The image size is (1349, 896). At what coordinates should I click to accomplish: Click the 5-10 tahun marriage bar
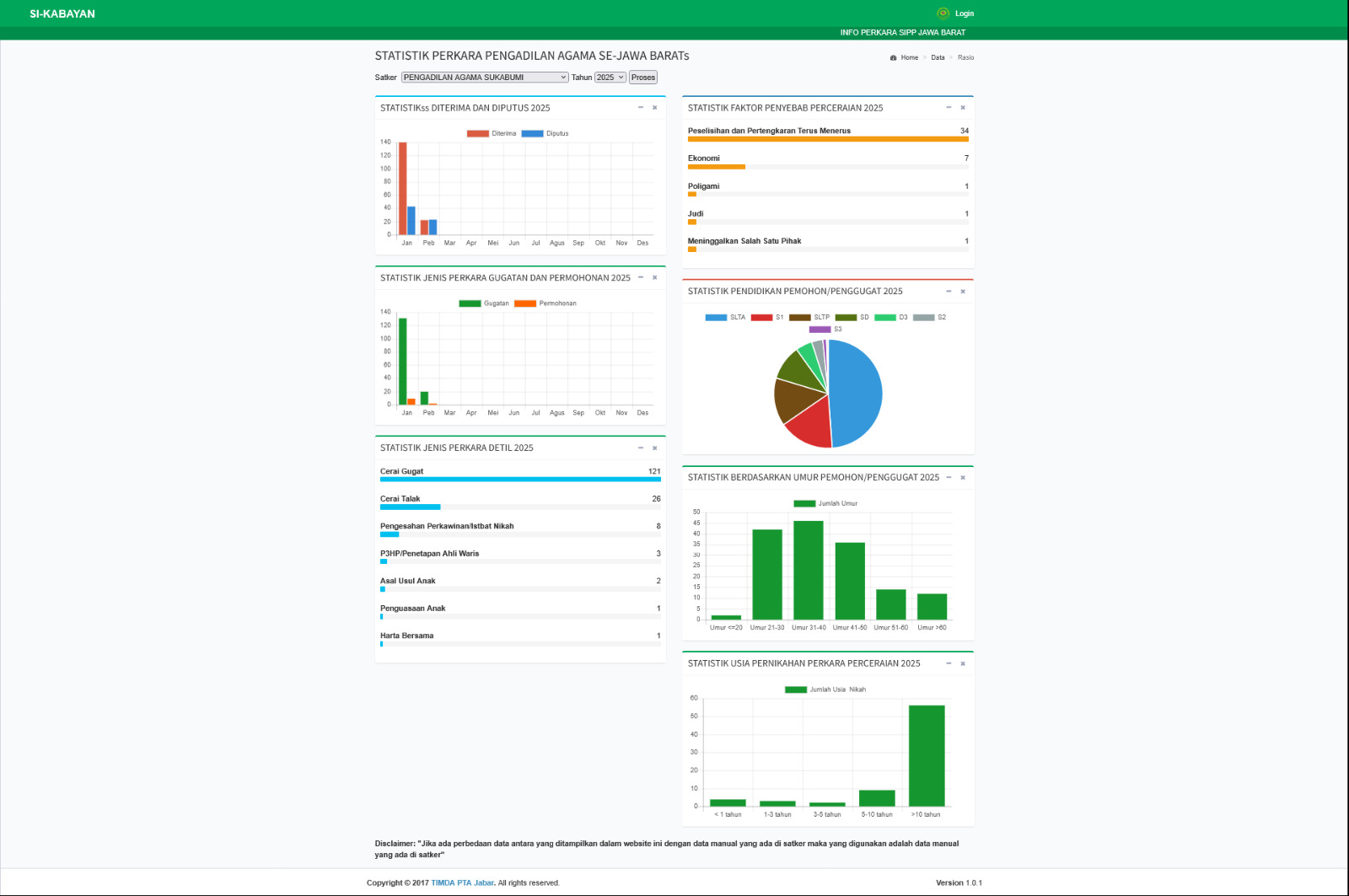coord(877,798)
